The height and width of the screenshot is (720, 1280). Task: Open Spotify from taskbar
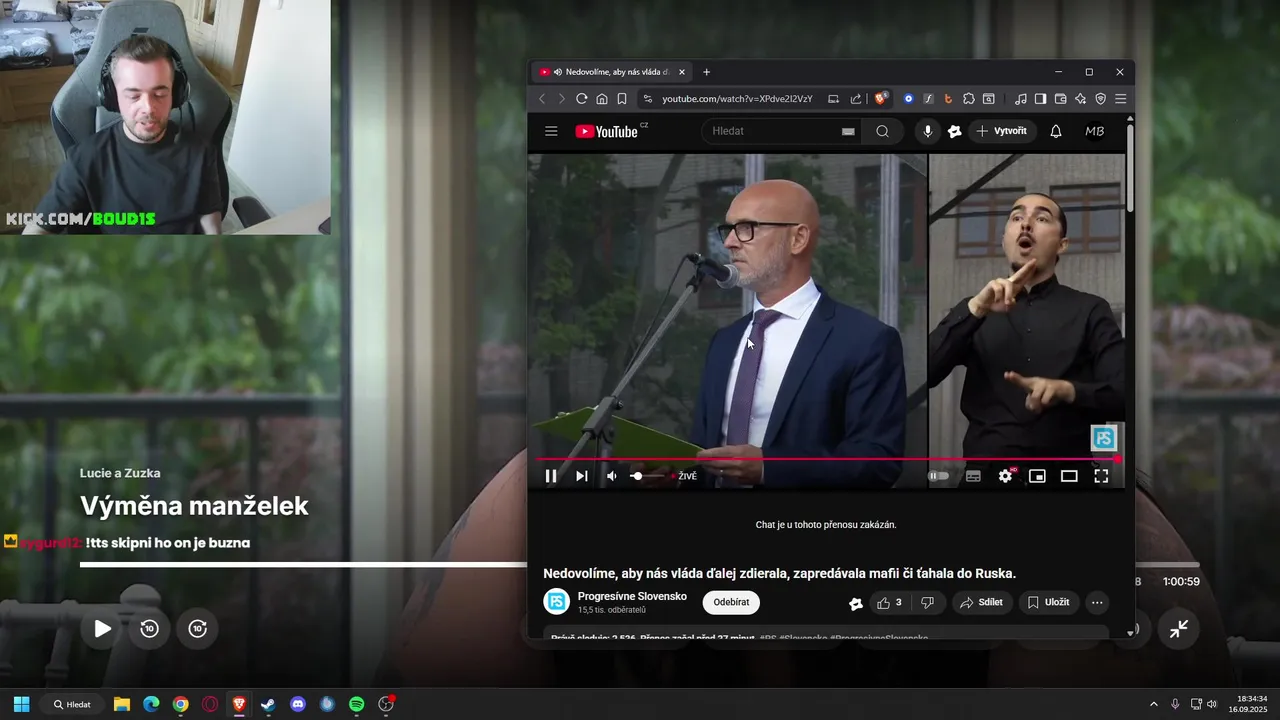click(x=357, y=704)
